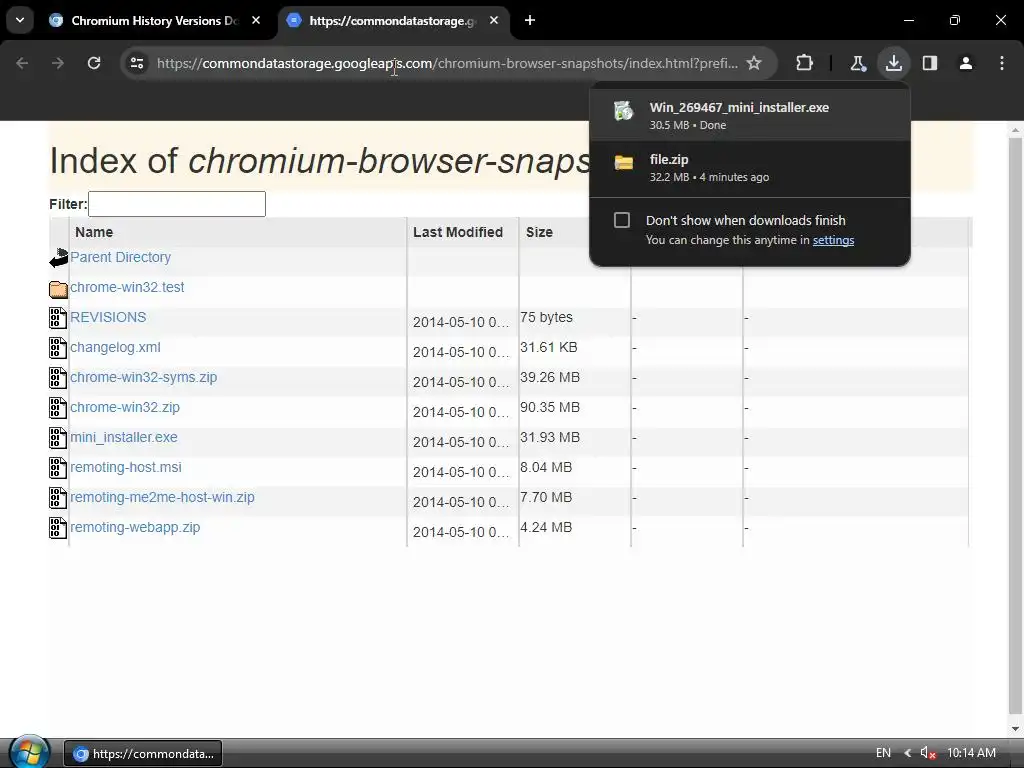Open the Windows Start button
Image resolution: width=1024 pixels, height=768 pixels.
pyautogui.click(x=28, y=751)
